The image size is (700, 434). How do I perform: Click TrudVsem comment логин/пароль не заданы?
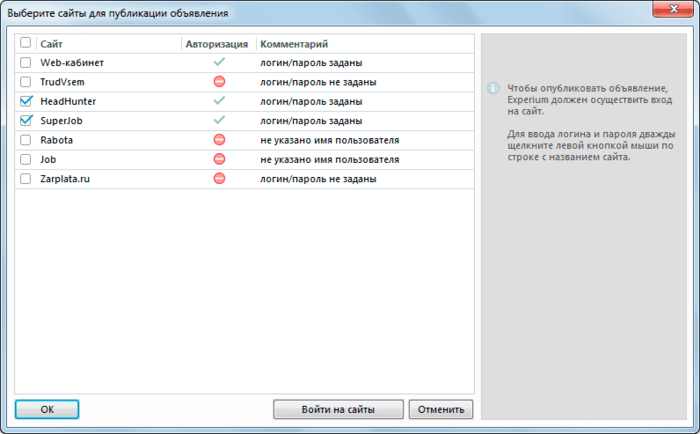click(x=318, y=82)
